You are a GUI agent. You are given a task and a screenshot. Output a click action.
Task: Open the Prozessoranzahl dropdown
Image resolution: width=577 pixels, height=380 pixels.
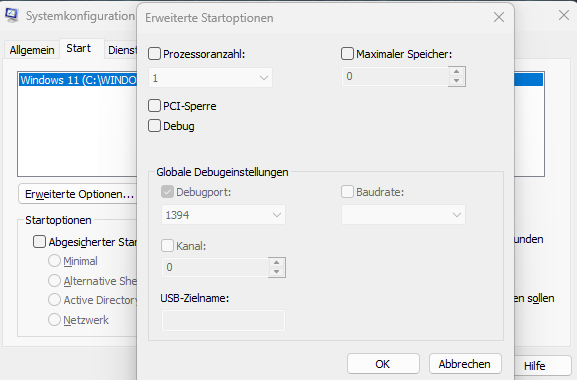(x=210, y=78)
